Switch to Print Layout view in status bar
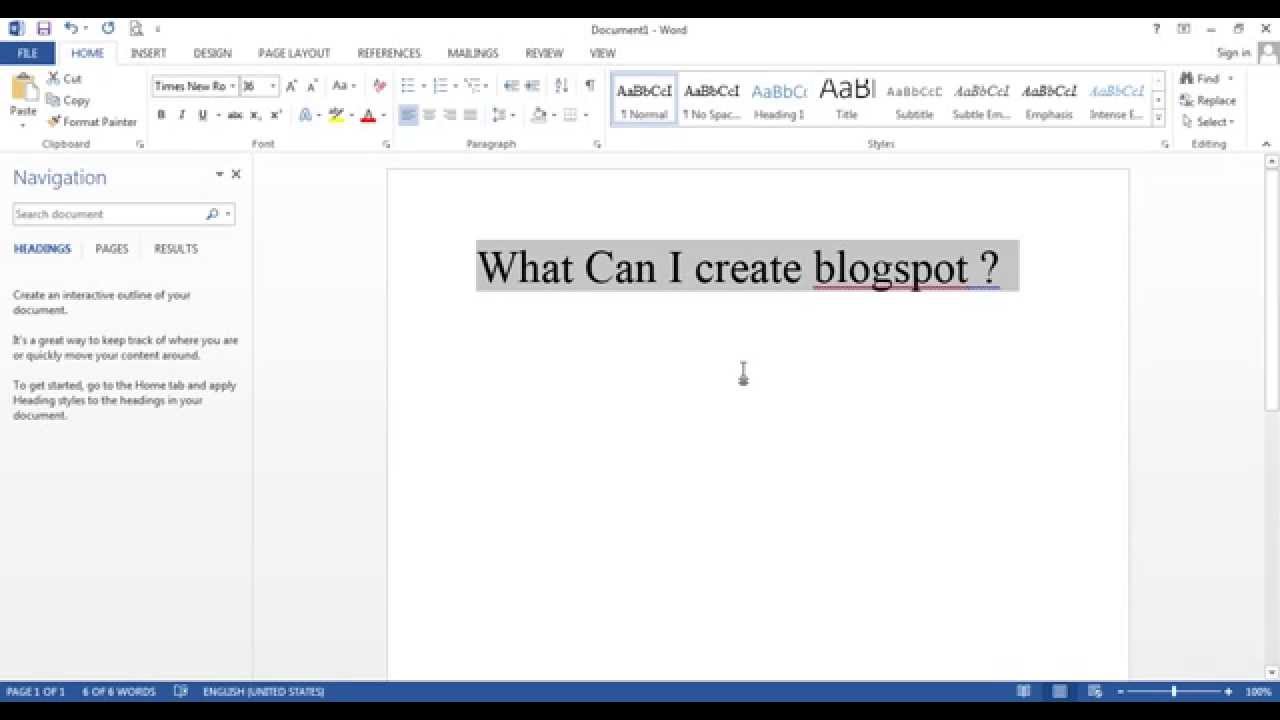The height and width of the screenshot is (720, 1280). coord(1059,691)
